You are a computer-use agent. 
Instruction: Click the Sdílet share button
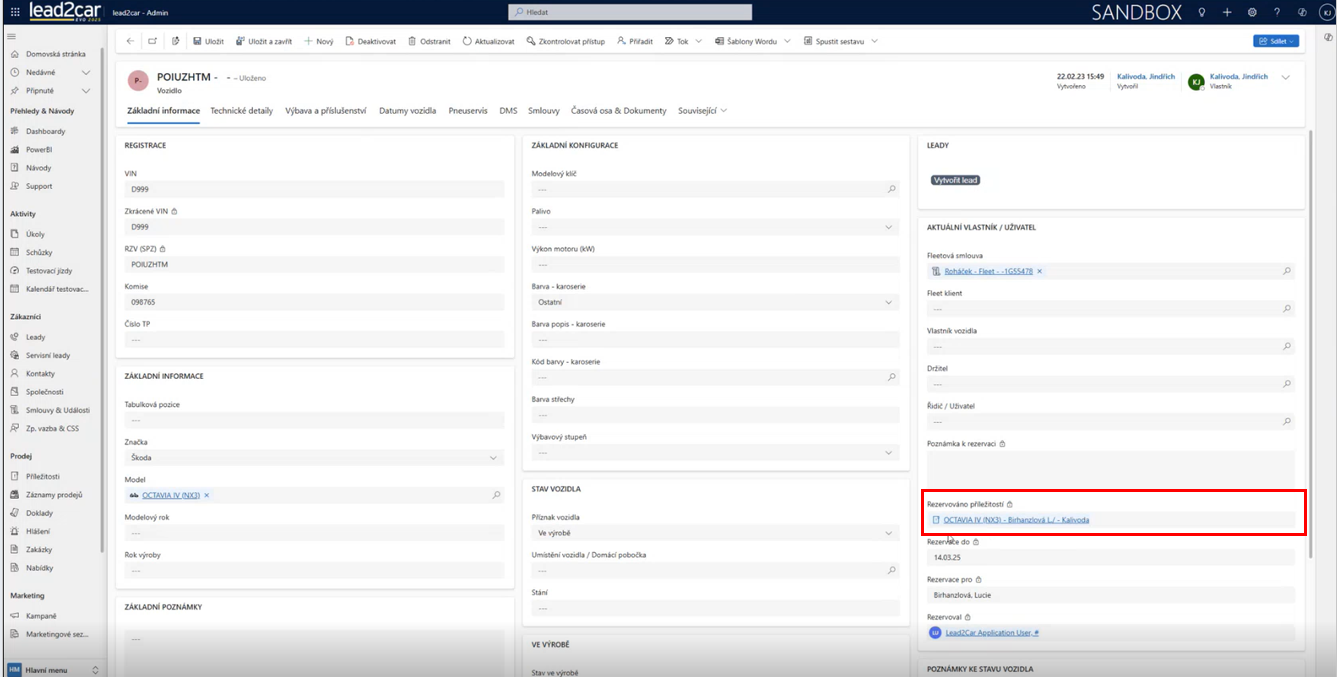click(x=1275, y=41)
